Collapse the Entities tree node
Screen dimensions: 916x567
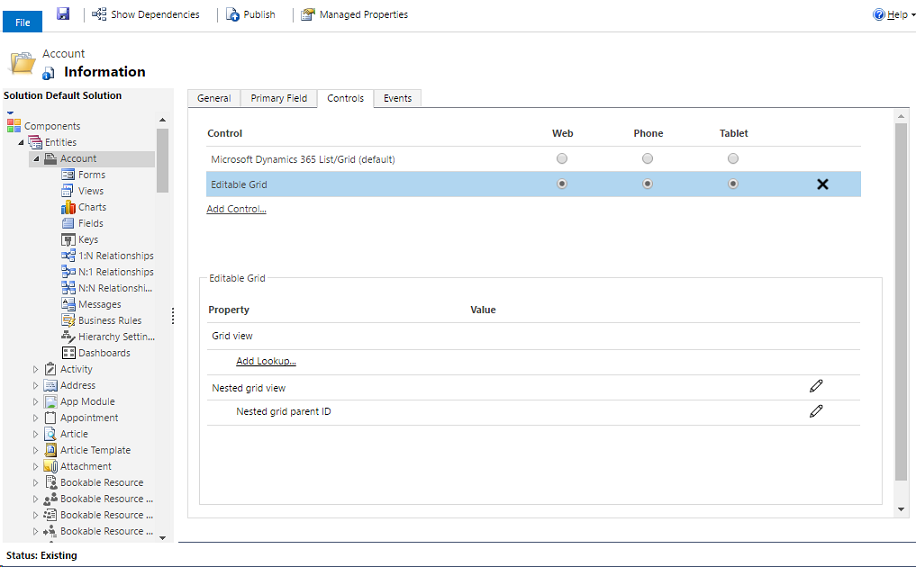(21, 142)
